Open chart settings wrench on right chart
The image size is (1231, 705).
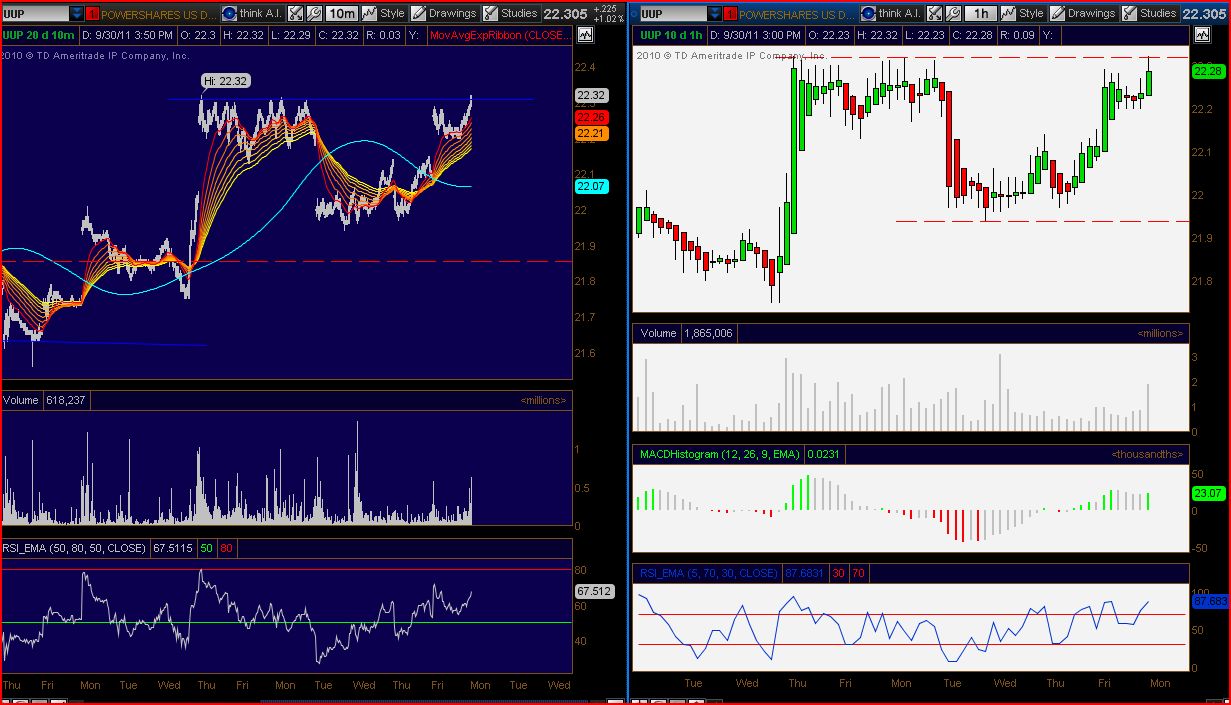tap(953, 13)
